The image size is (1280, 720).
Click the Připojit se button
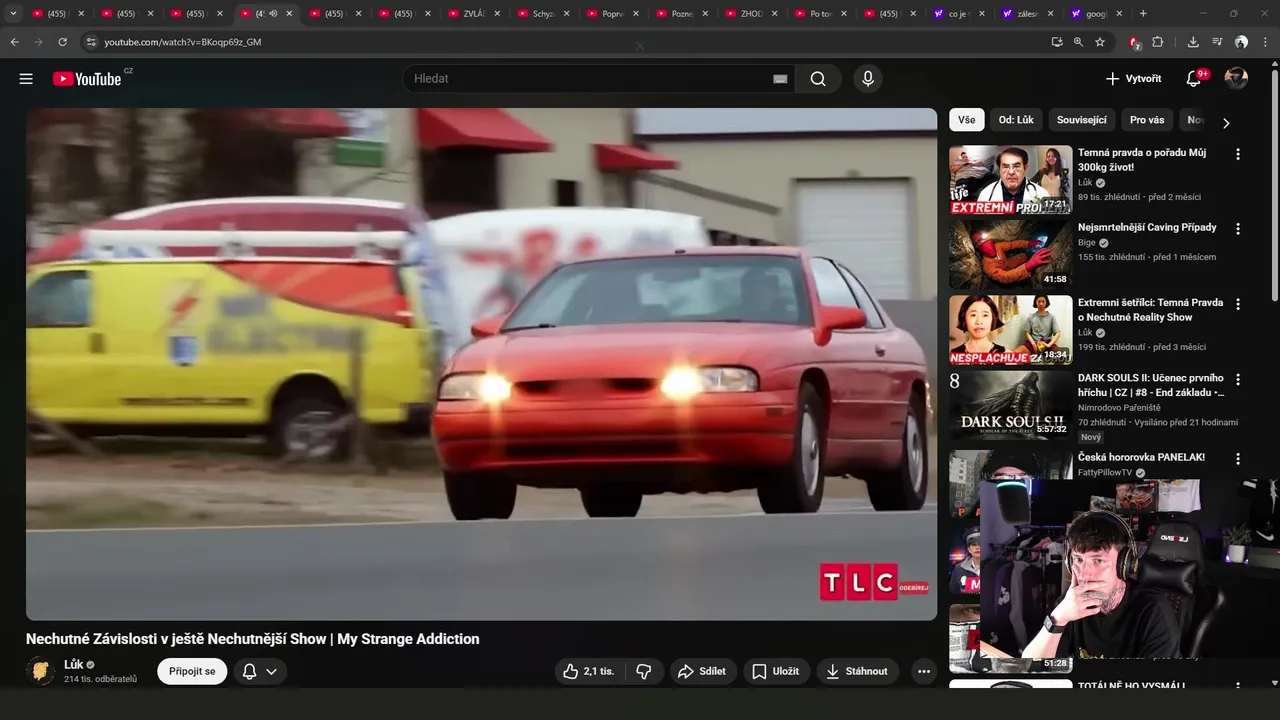click(192, 671)
